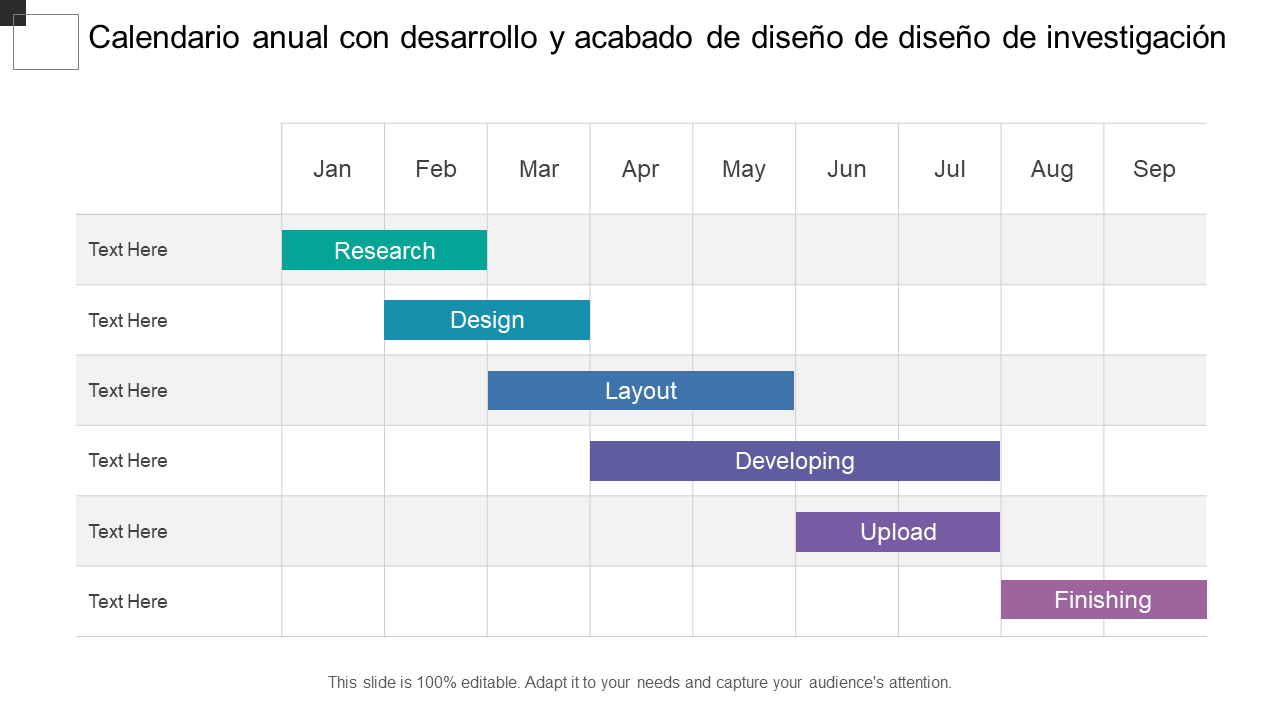This screenshot has width=1280, height=720.
Task: Click the Feb column header
Action: point(436,169)
